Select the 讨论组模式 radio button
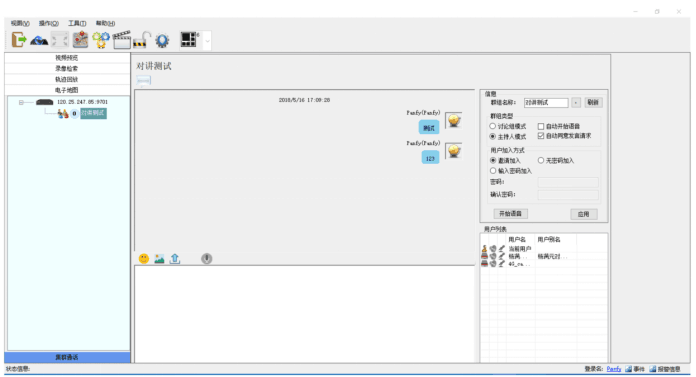The height and width of the screenshot is (377, 696). click(493, 126)
